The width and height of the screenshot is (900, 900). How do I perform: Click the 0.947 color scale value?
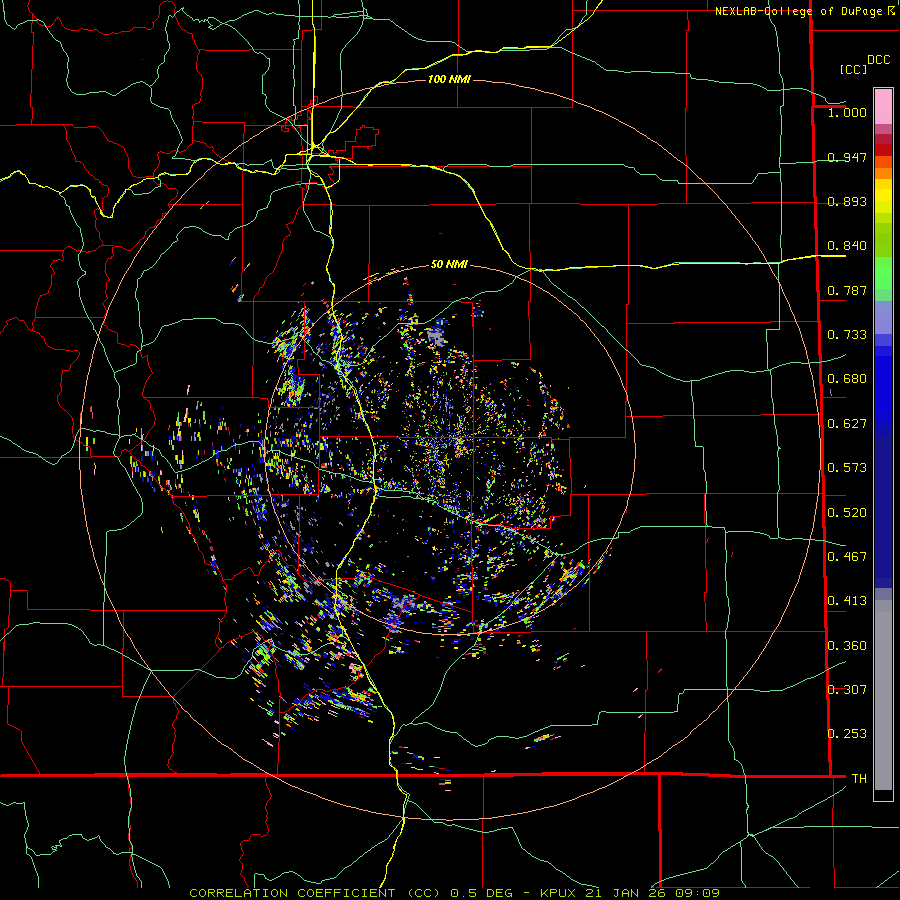pyautogui.click(x=847, y=157)
